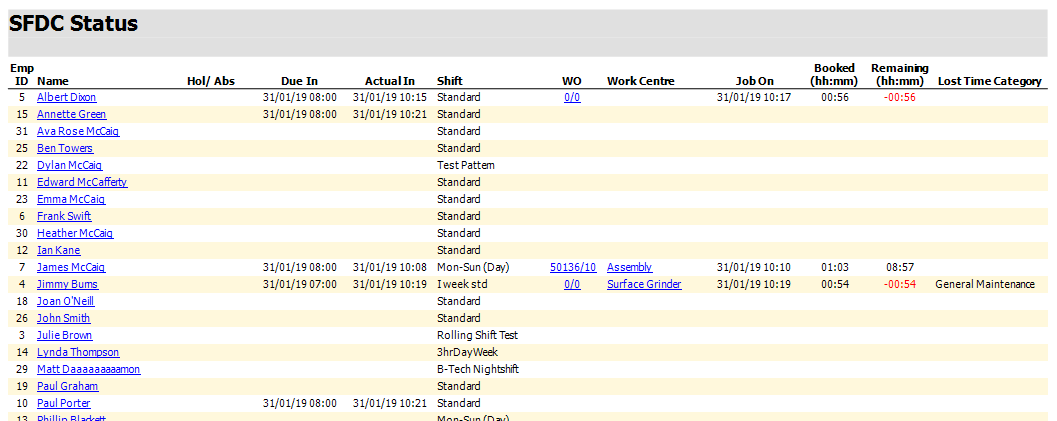Viewport: 1057px width, 421px height.
Task: Click the Booked (hh:mm) column header
Action: (x=835, y=74)
